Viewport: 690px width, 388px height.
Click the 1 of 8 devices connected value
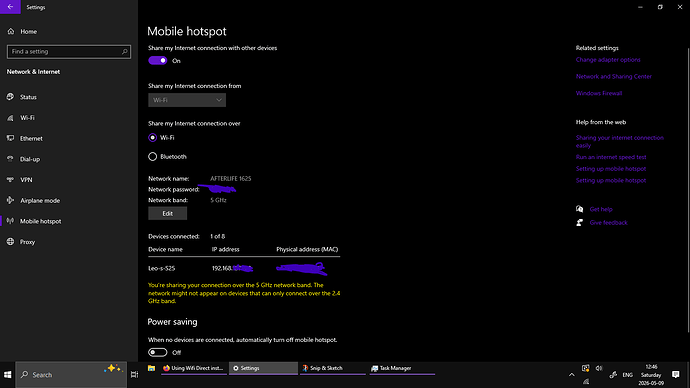point(217,237)
